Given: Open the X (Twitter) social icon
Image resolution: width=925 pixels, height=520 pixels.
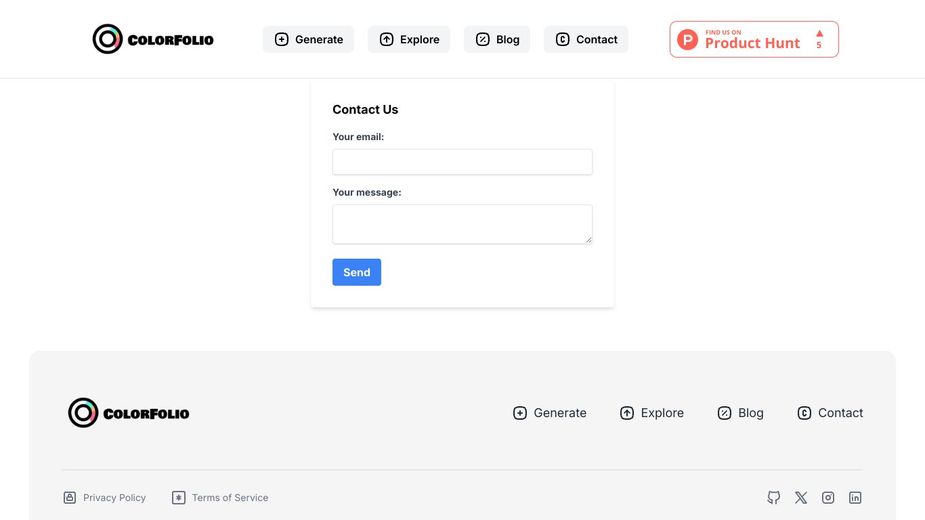Looking at the screenshot, I should [801, 498].
